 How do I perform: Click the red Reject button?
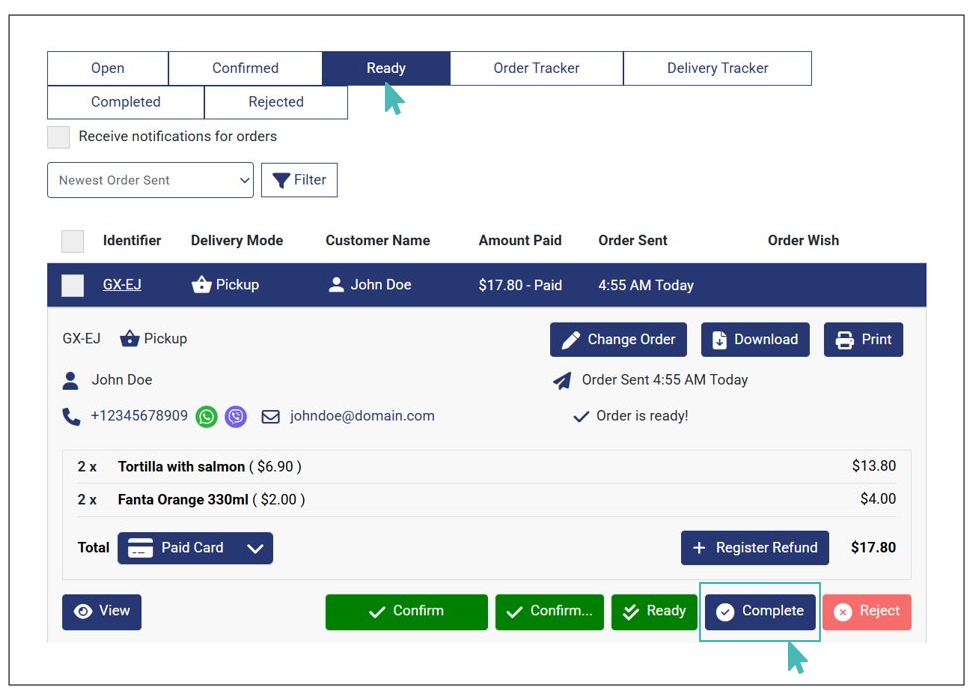coord(867,612)
